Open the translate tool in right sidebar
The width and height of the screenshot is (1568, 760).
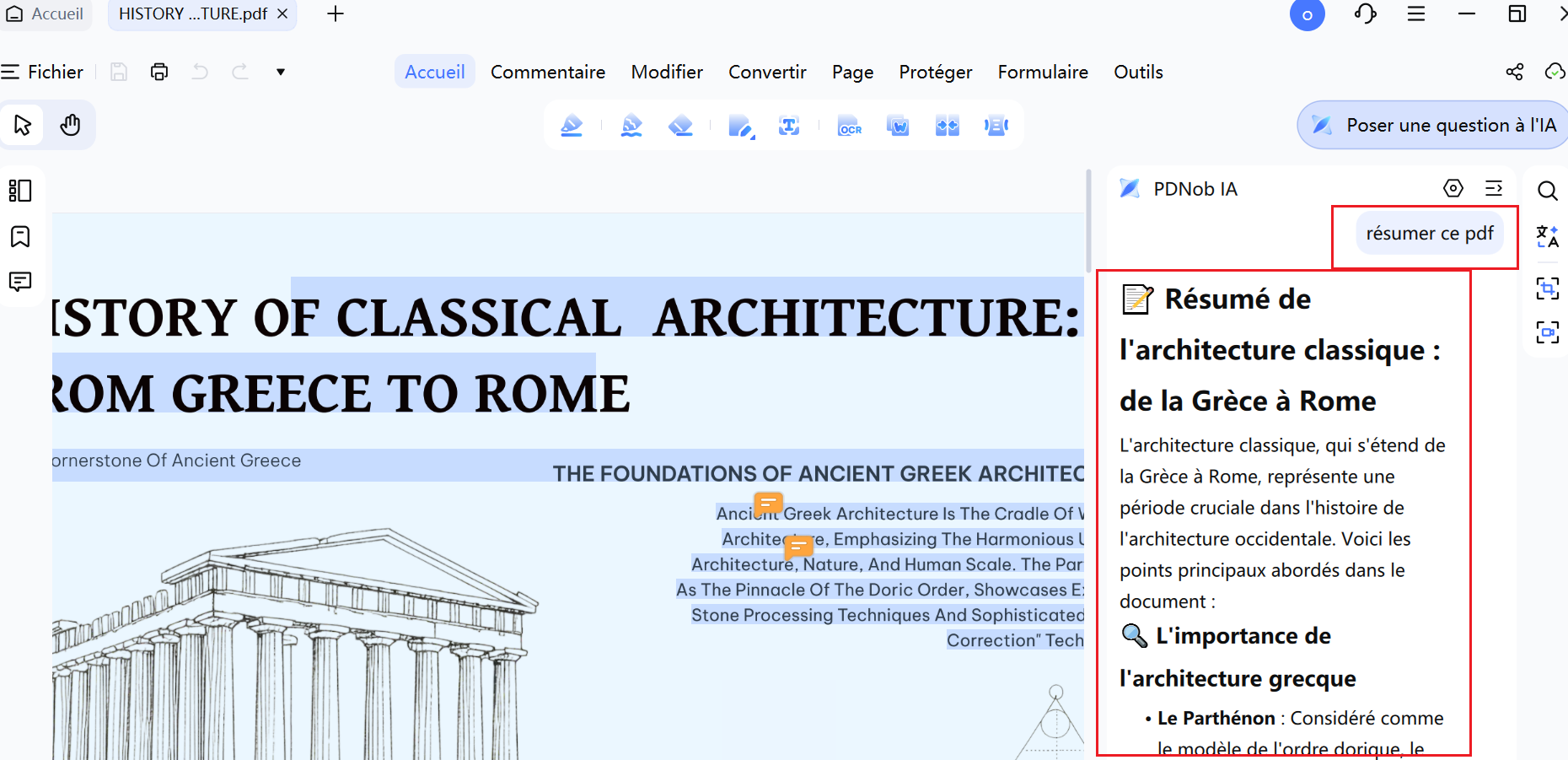1547,236
